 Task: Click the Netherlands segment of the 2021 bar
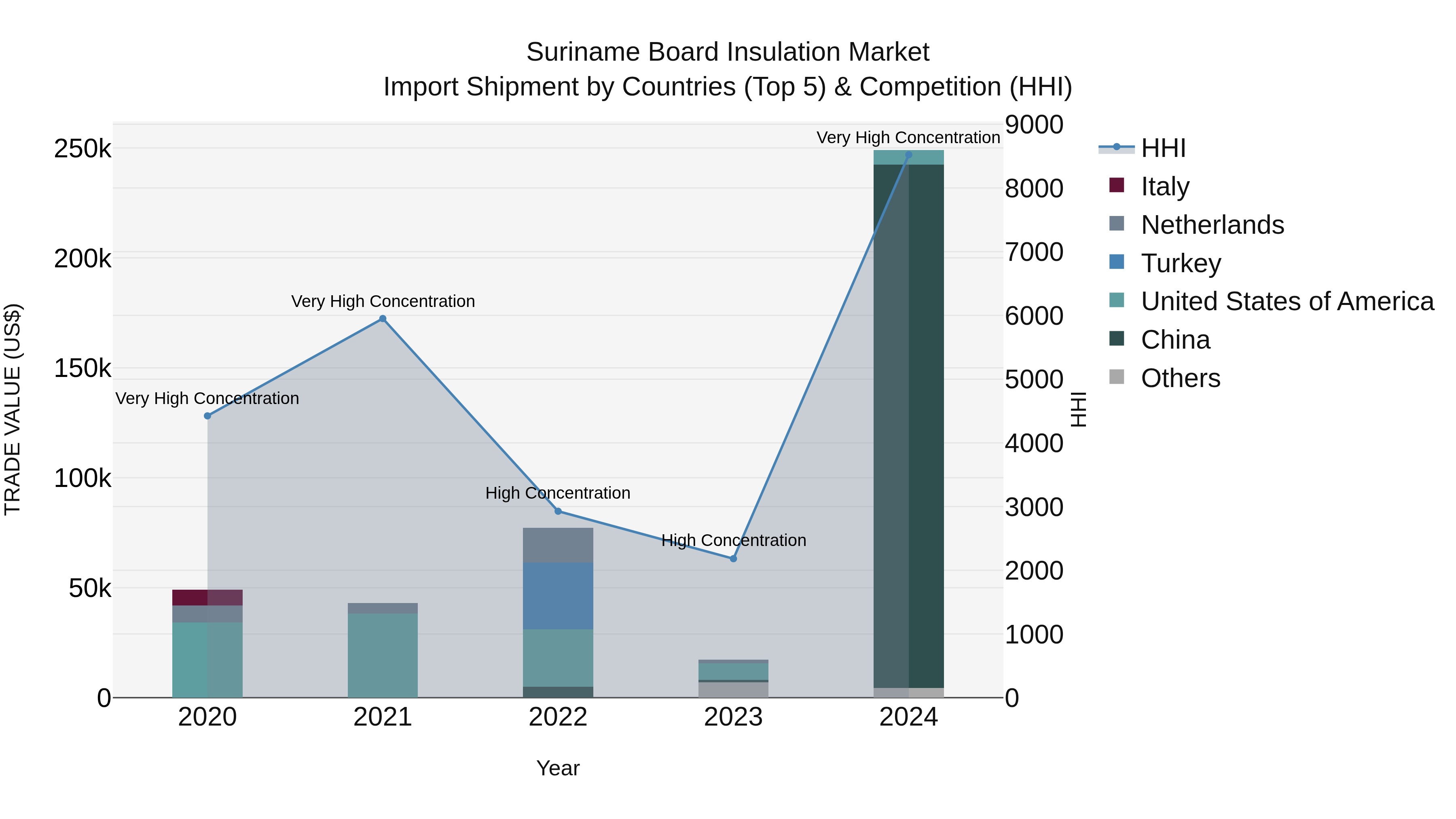pyautogui.click(x=383, y=608)
